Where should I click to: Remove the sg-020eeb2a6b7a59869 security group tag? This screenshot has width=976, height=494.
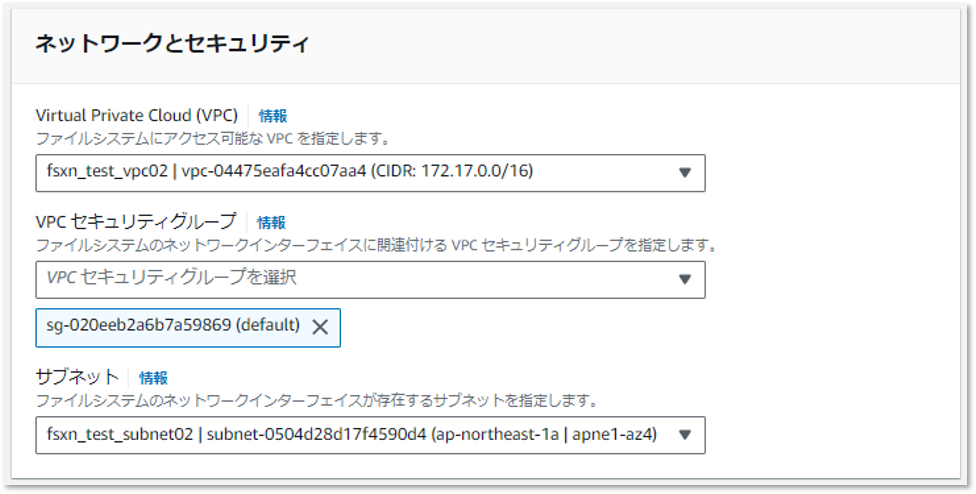point(320,327)
